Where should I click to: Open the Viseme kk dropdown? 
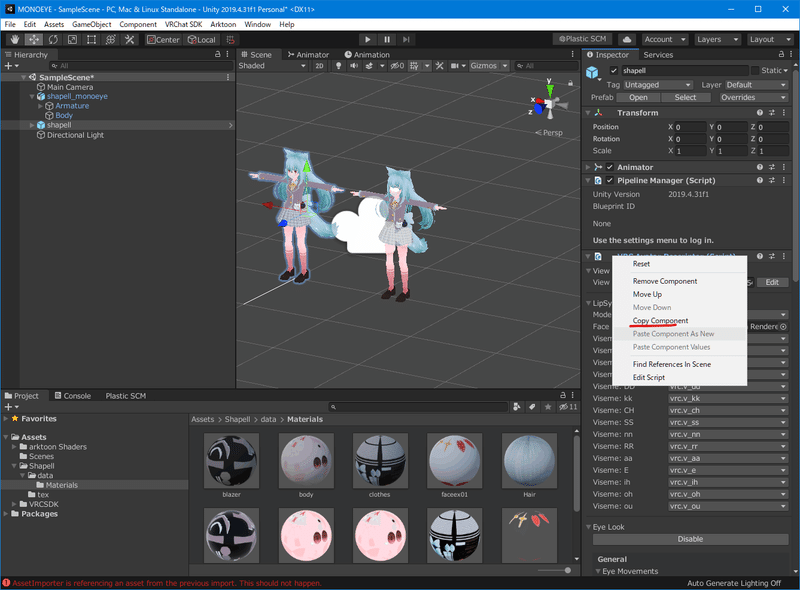click(x=728, y=399)
